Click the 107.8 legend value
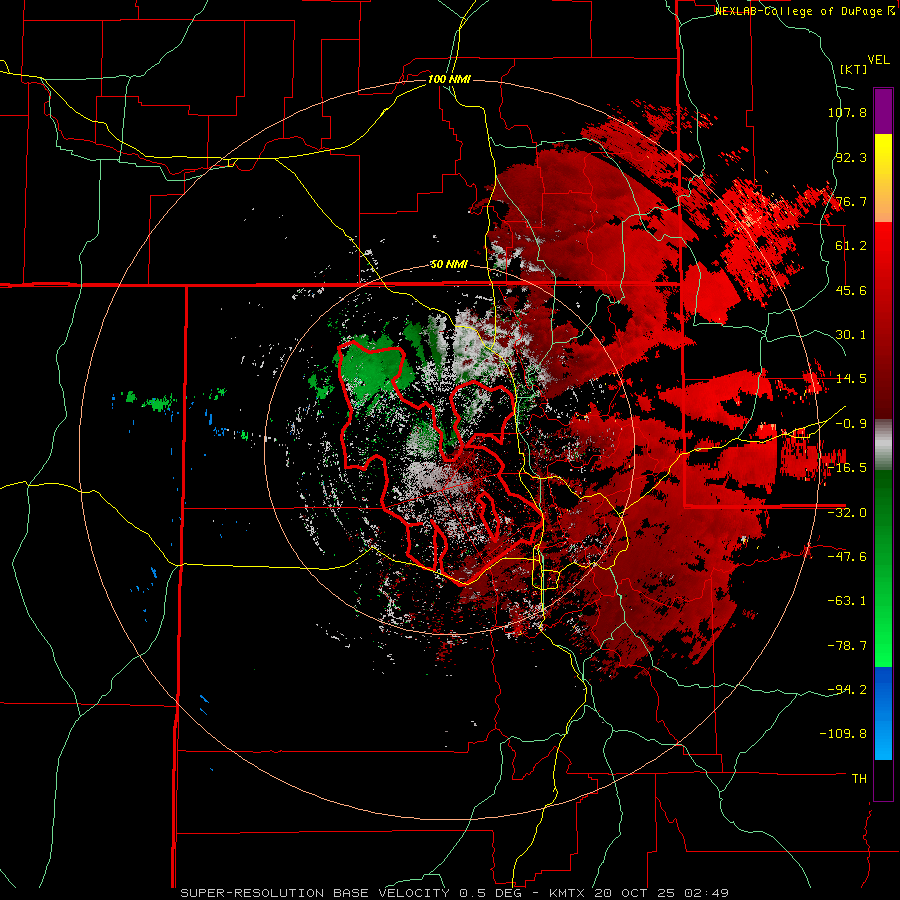This screenshot has height=900, width=900. pyautogui.click(x=847, y=112)
